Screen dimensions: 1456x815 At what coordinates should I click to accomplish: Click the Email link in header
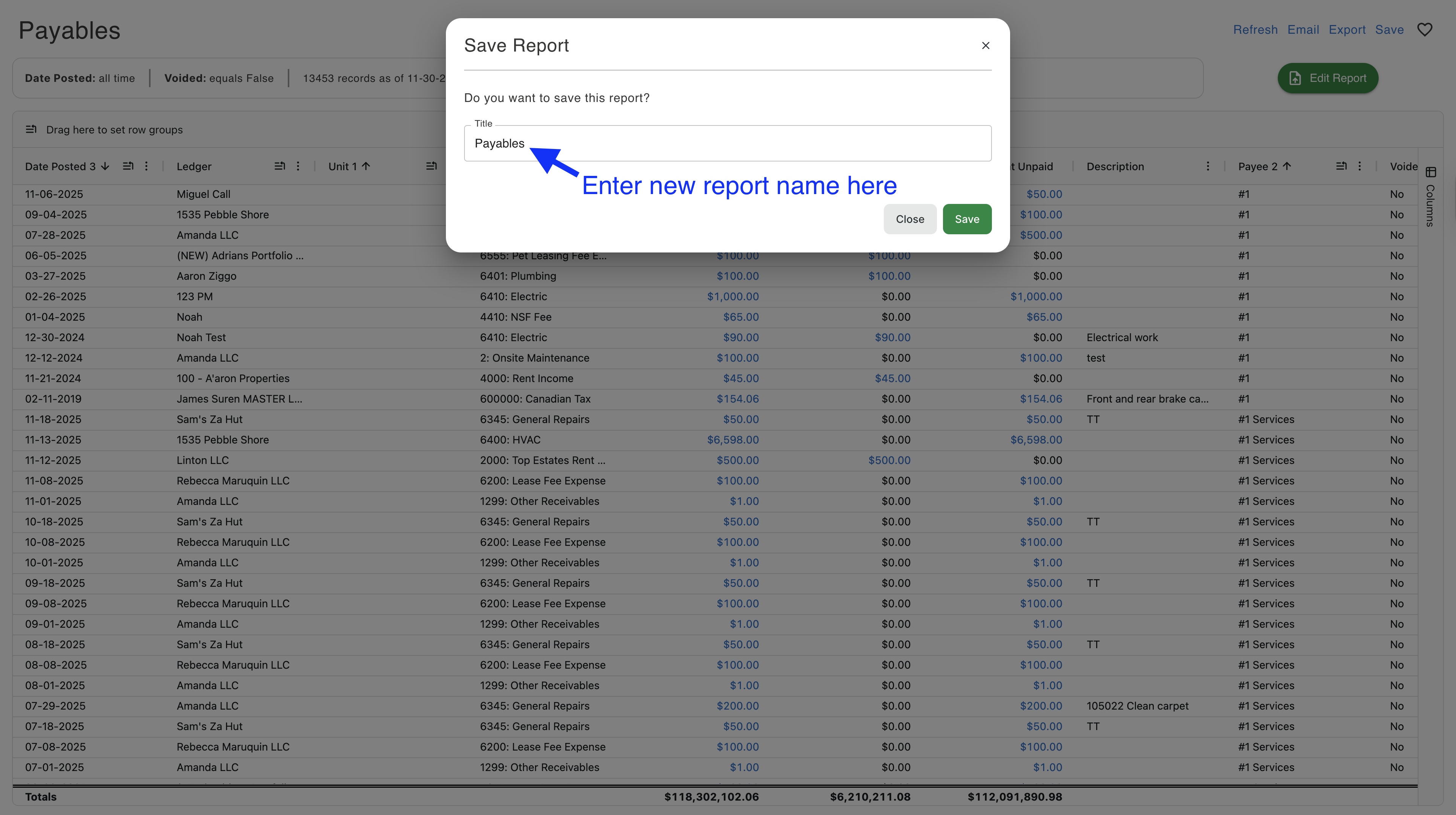[x=1303, y=30]
